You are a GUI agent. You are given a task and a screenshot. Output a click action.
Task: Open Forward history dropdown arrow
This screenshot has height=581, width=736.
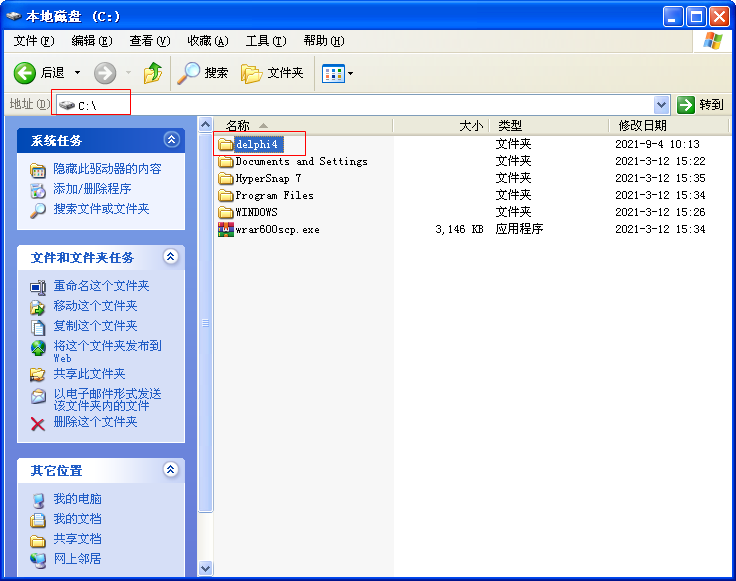coord(128,73)
